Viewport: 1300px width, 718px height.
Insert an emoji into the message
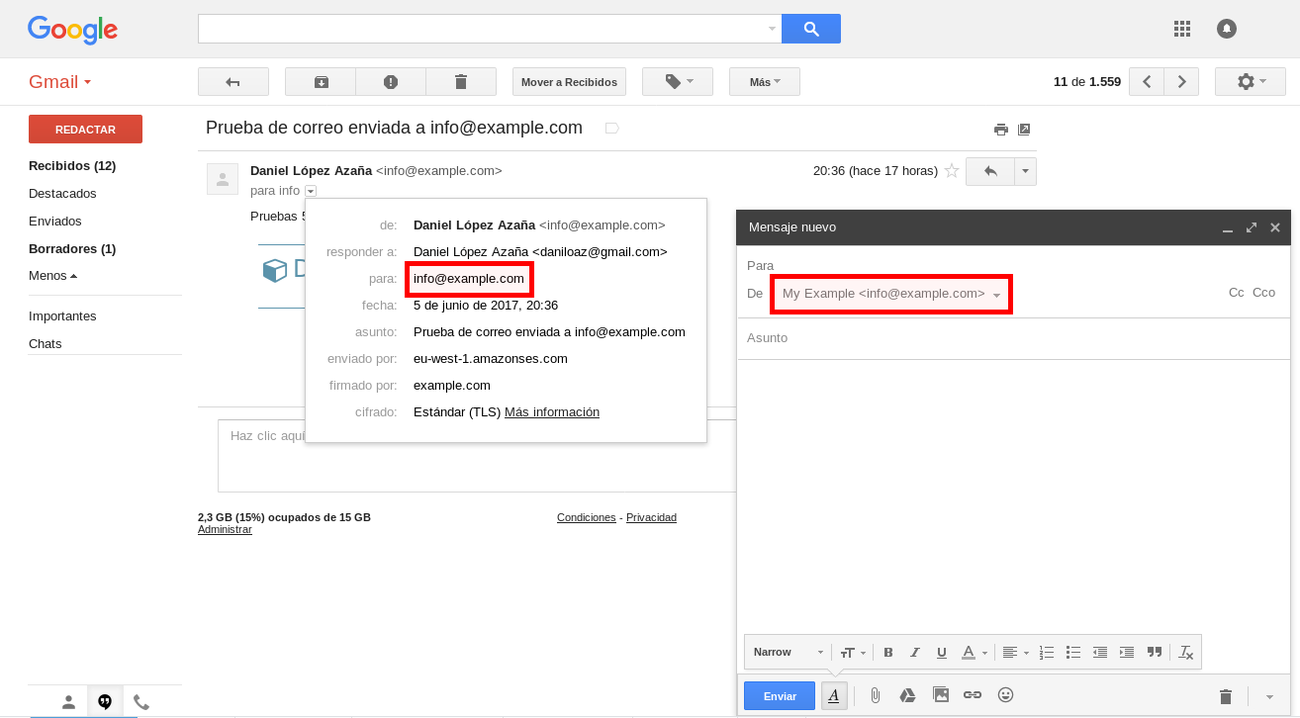(x=1005, y=694)
